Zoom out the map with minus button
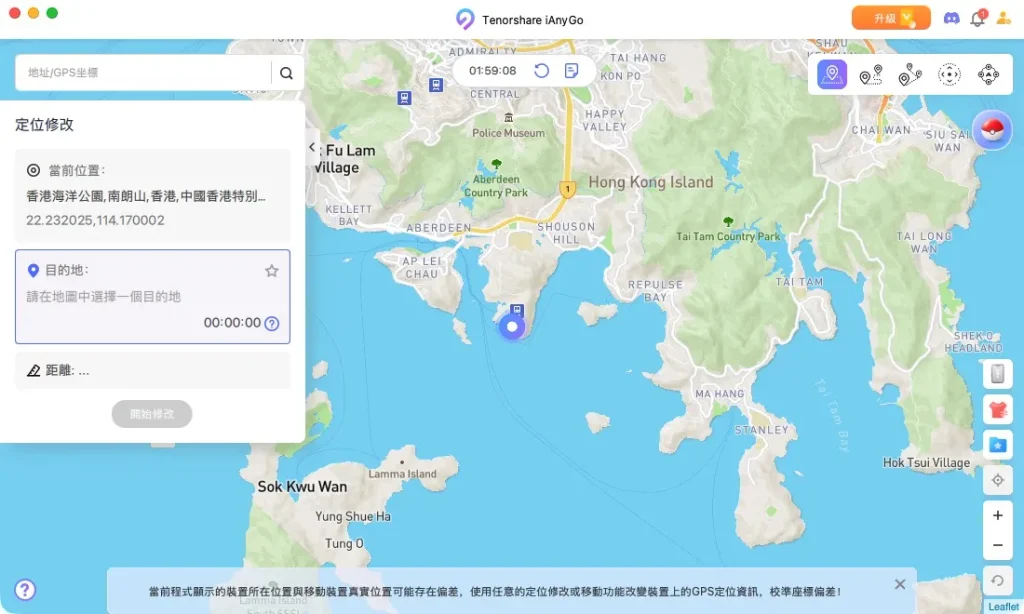 [997, 545]
